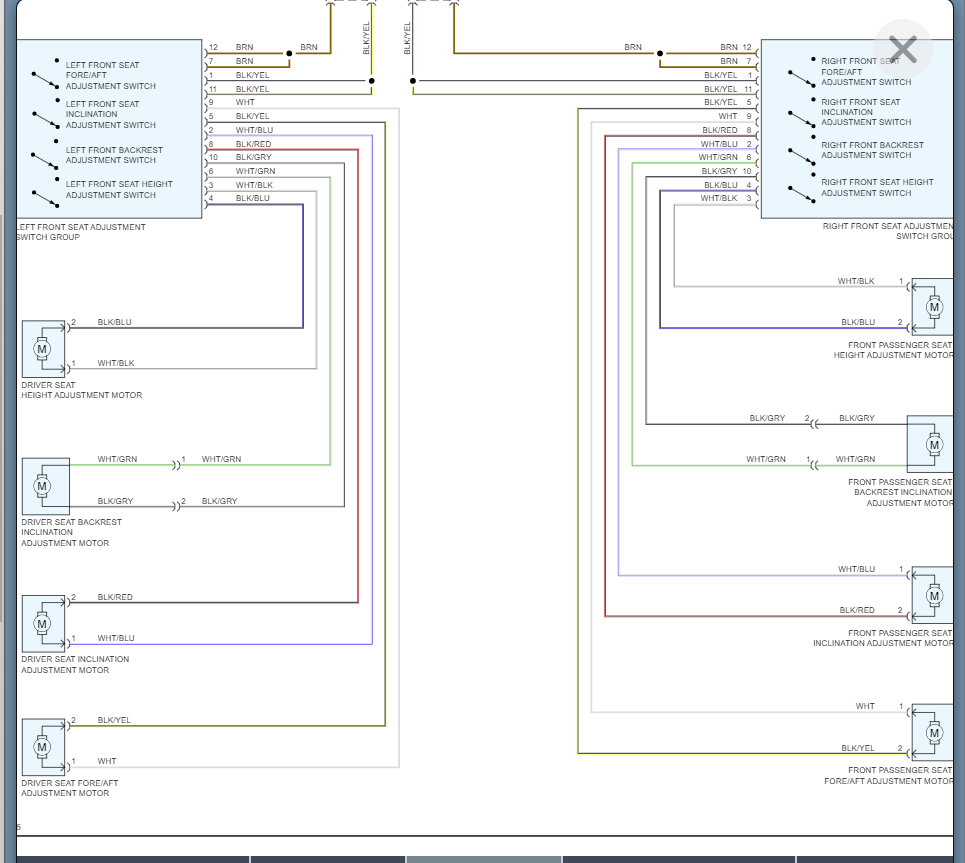Click the front passenger seat height motor symbol
Image resolution: width=965 pixels, height=863 pixels.
[933, 306]
